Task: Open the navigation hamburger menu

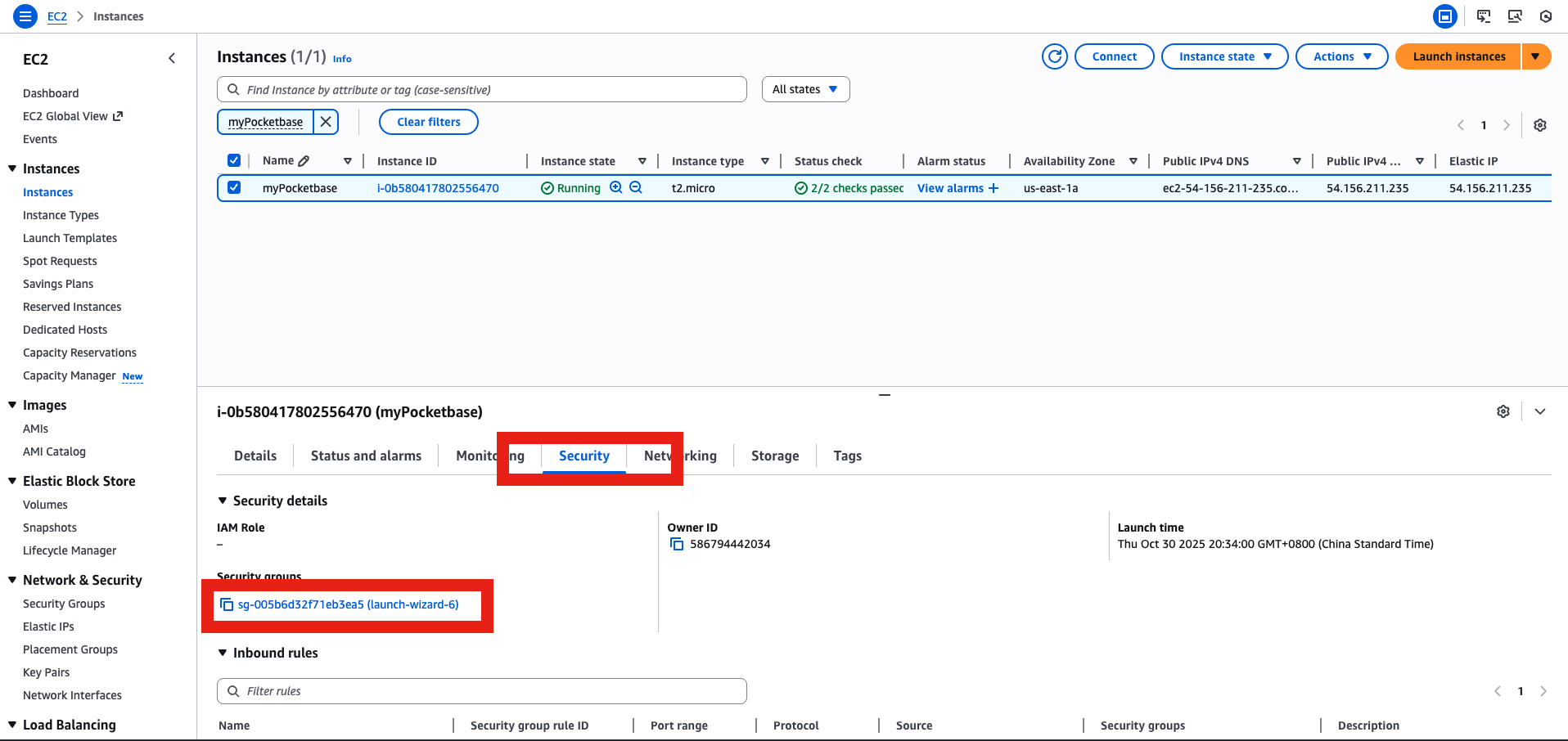Action: 25,16
